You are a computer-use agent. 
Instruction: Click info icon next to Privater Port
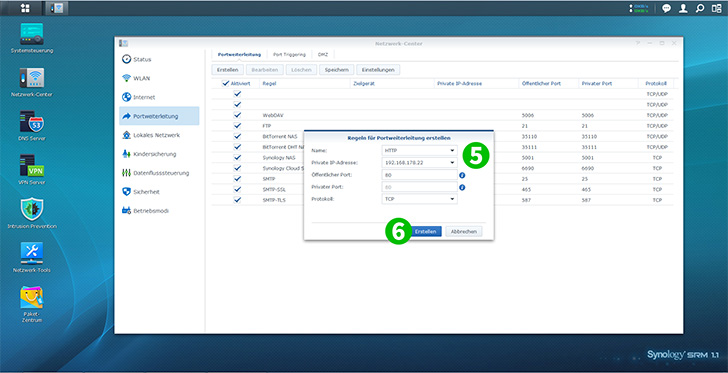tap(462, 187)
